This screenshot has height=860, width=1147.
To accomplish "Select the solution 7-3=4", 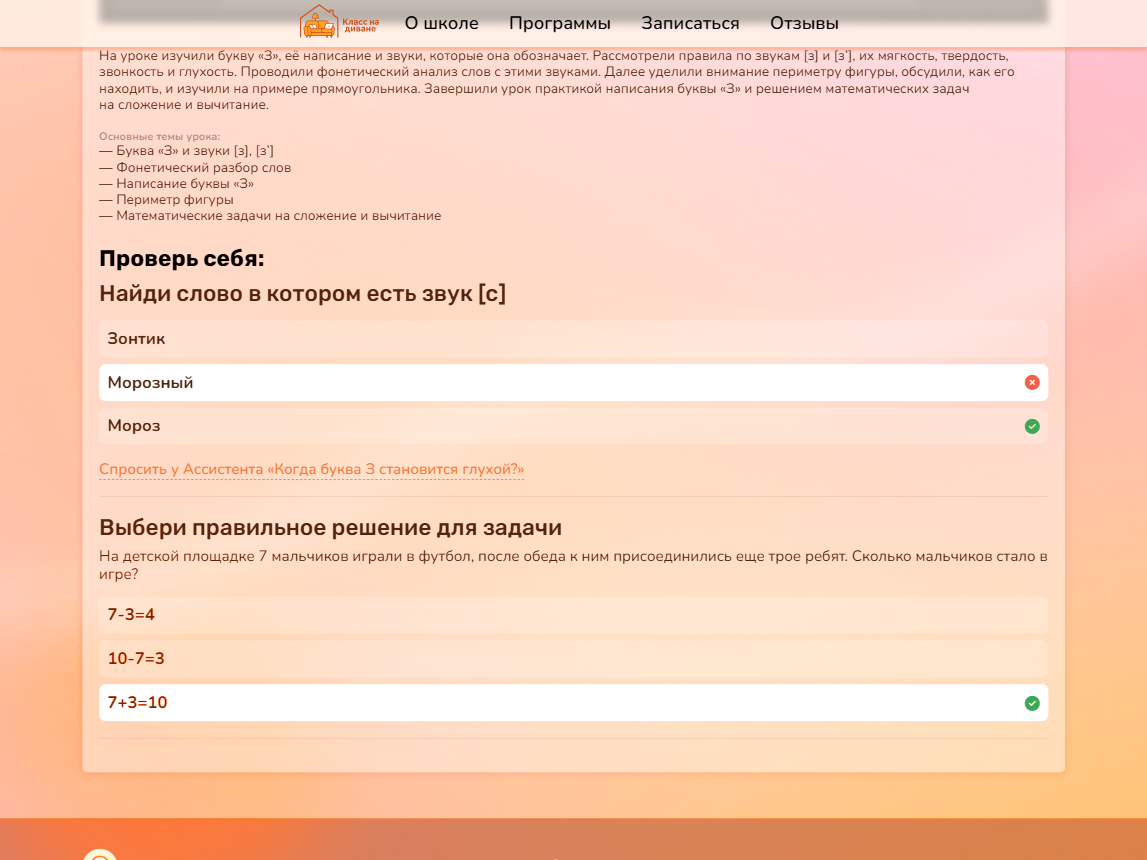I will pos(574,615).
